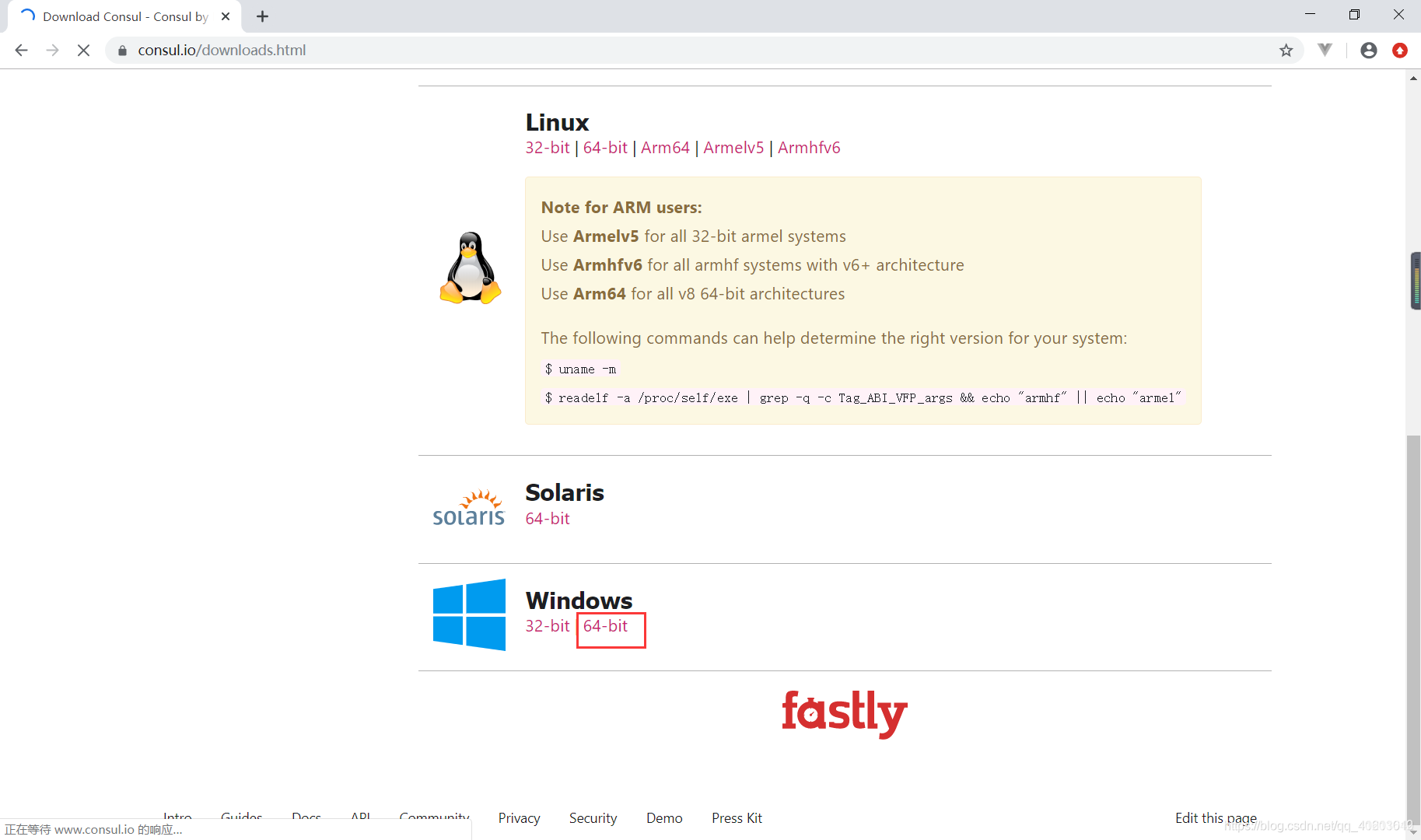Click the scrollbar up arrow

1413,77
